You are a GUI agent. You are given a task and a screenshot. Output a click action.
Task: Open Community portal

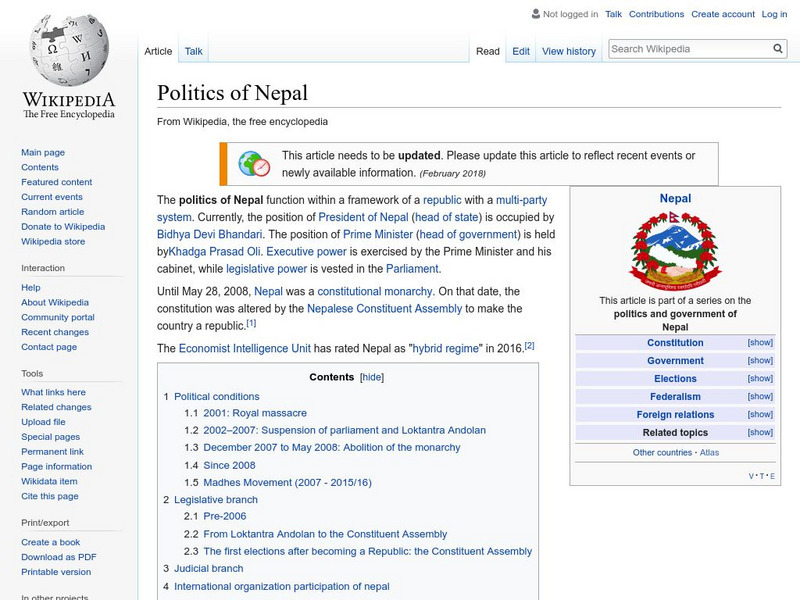58,317
